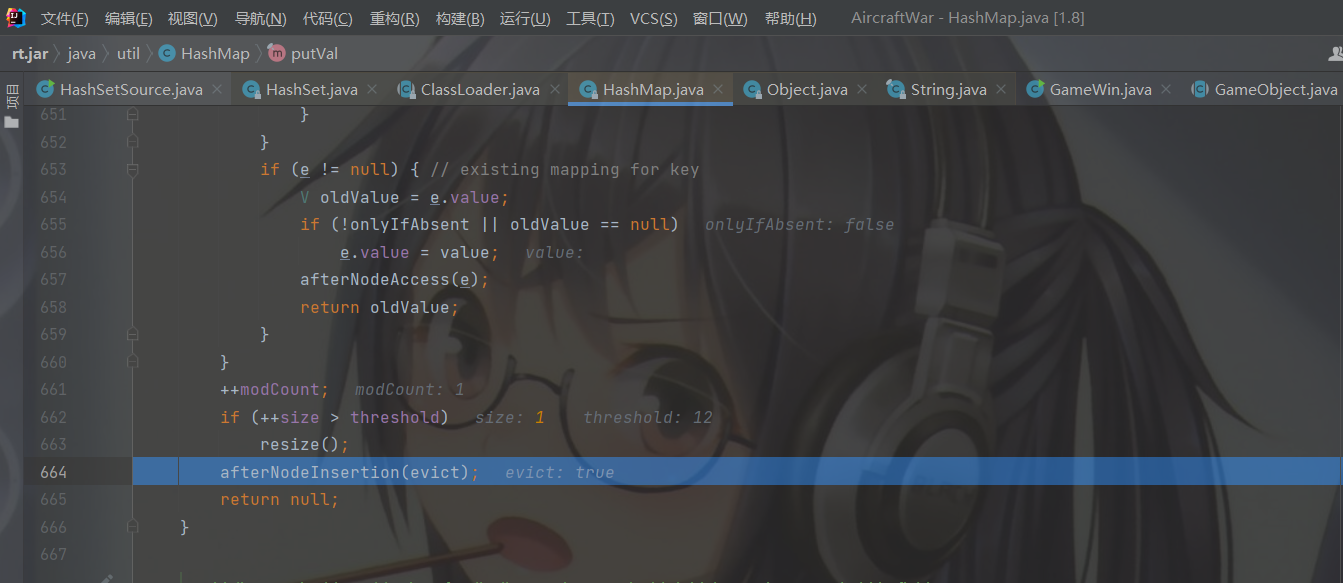
Task: Collapse the fold marker at line 651
Action: point(133,116)
